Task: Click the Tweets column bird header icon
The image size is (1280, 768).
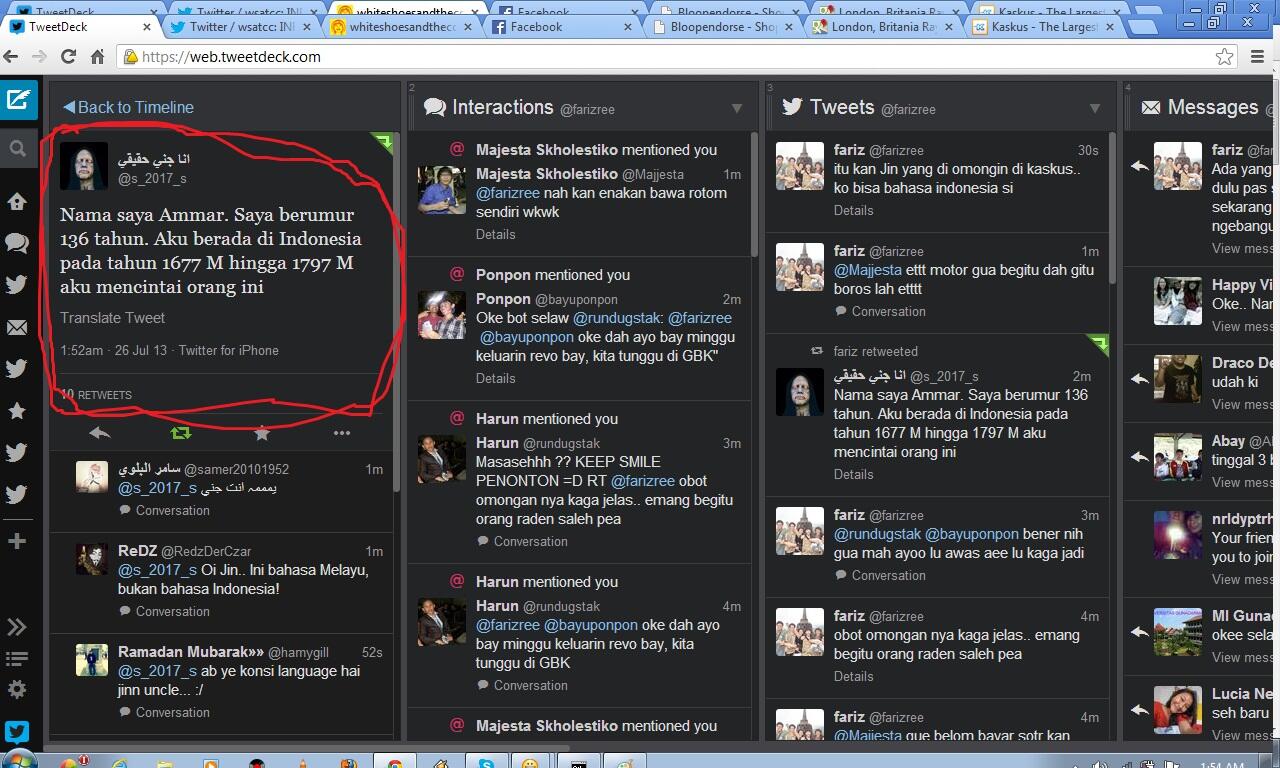Action: coord(792,107)
